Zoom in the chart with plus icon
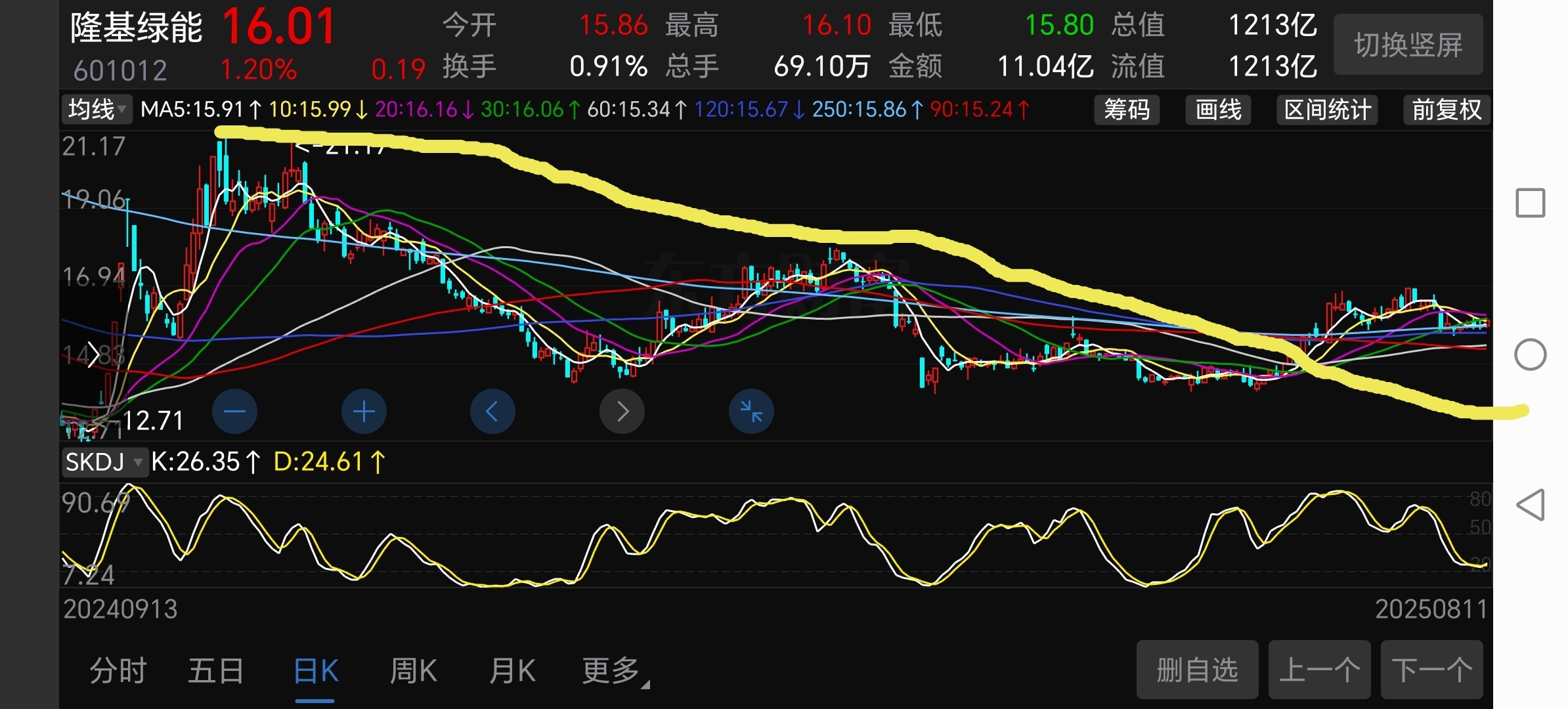 point(364,412)
